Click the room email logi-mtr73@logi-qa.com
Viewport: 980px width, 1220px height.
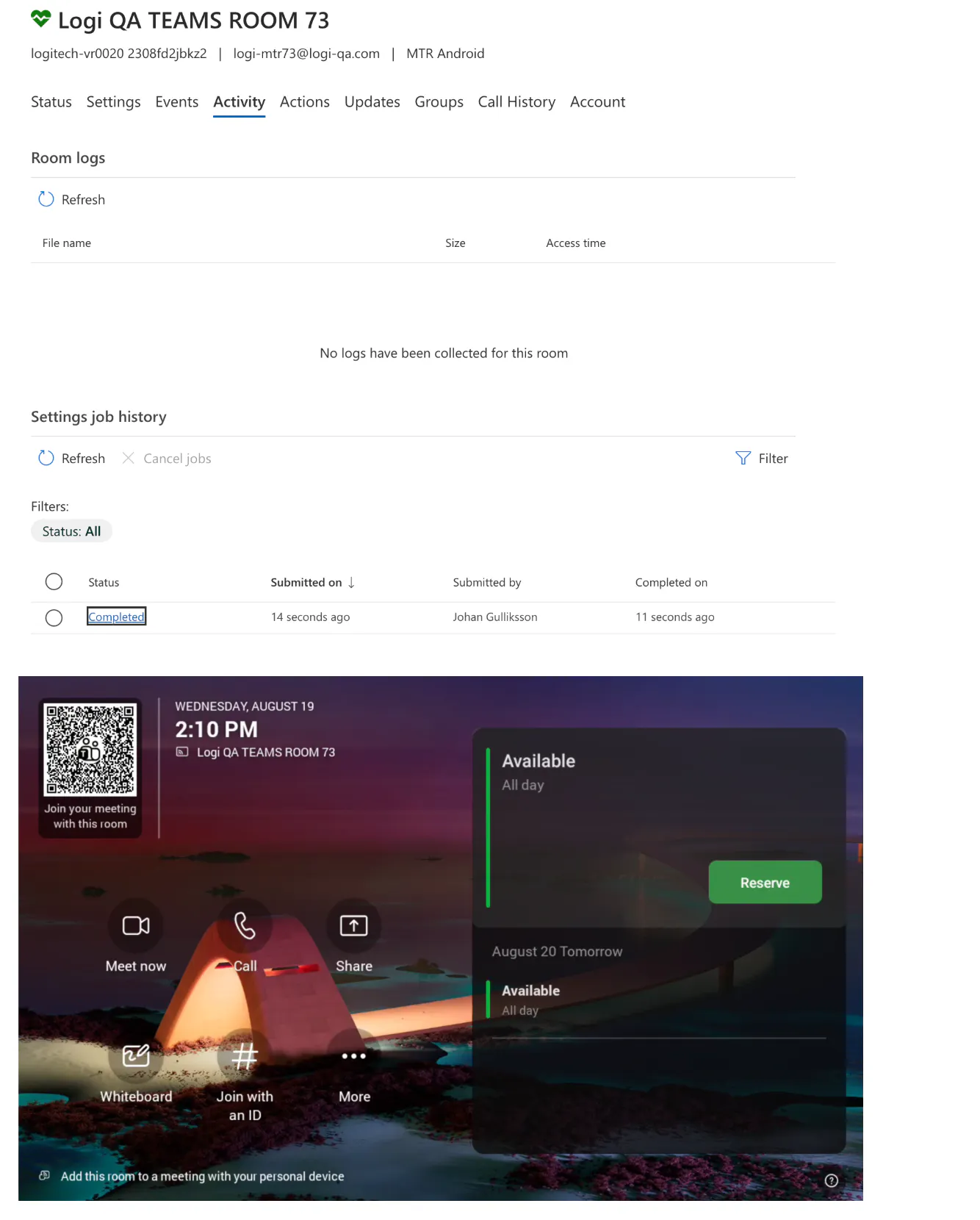(x=306, y=54)
